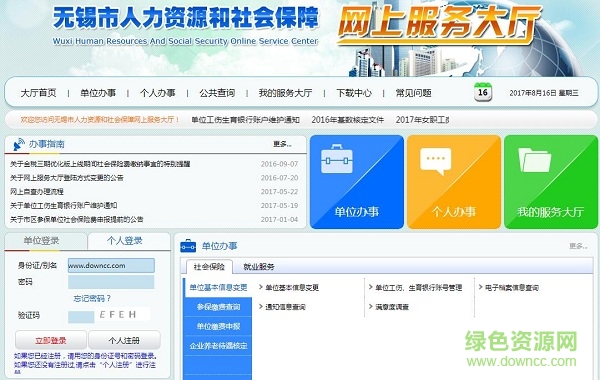Click the 忘记密码? link
Image resolution: width=600 pixels, height=380 pixels.
coord(92,298)
